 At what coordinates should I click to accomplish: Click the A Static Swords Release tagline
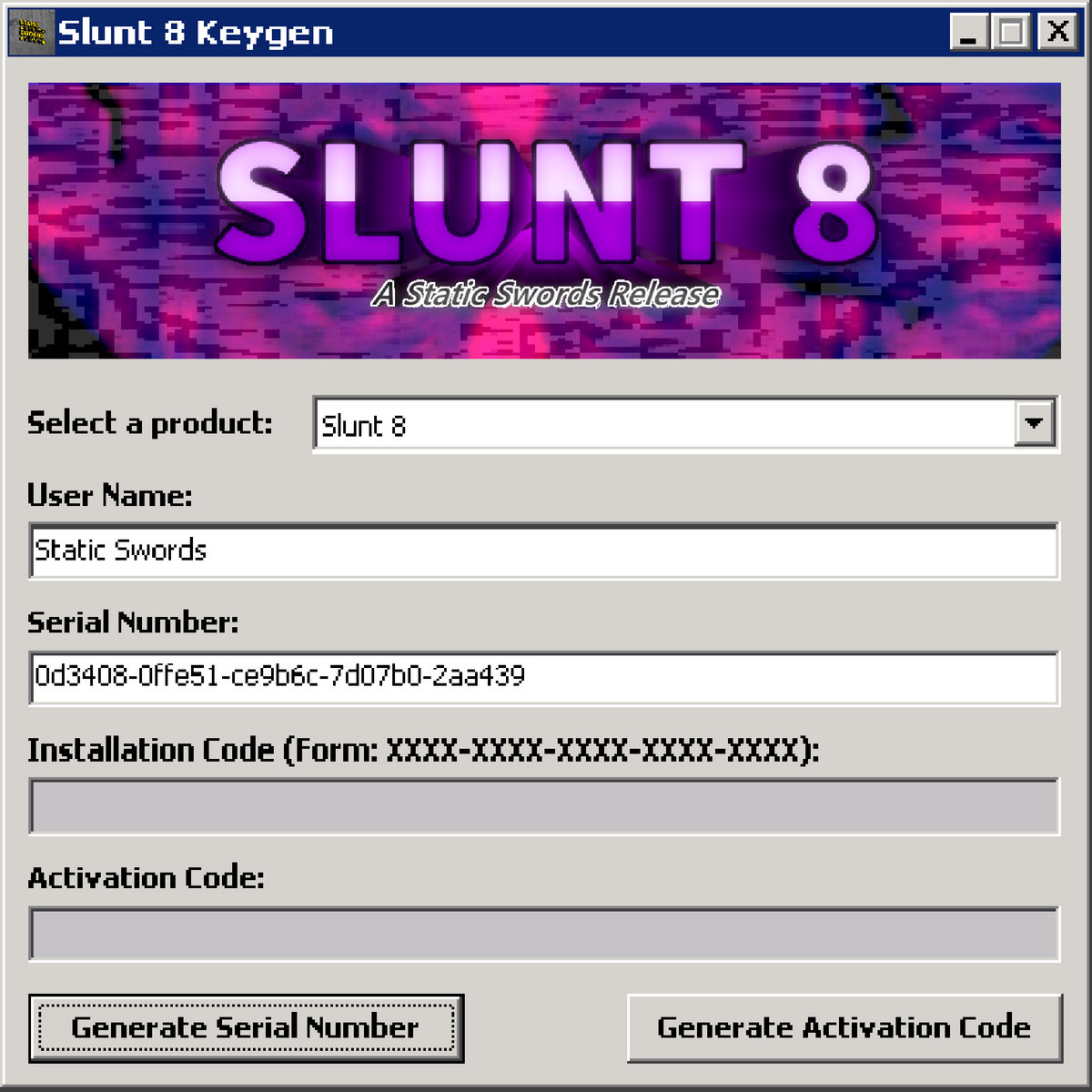point(546,295)
